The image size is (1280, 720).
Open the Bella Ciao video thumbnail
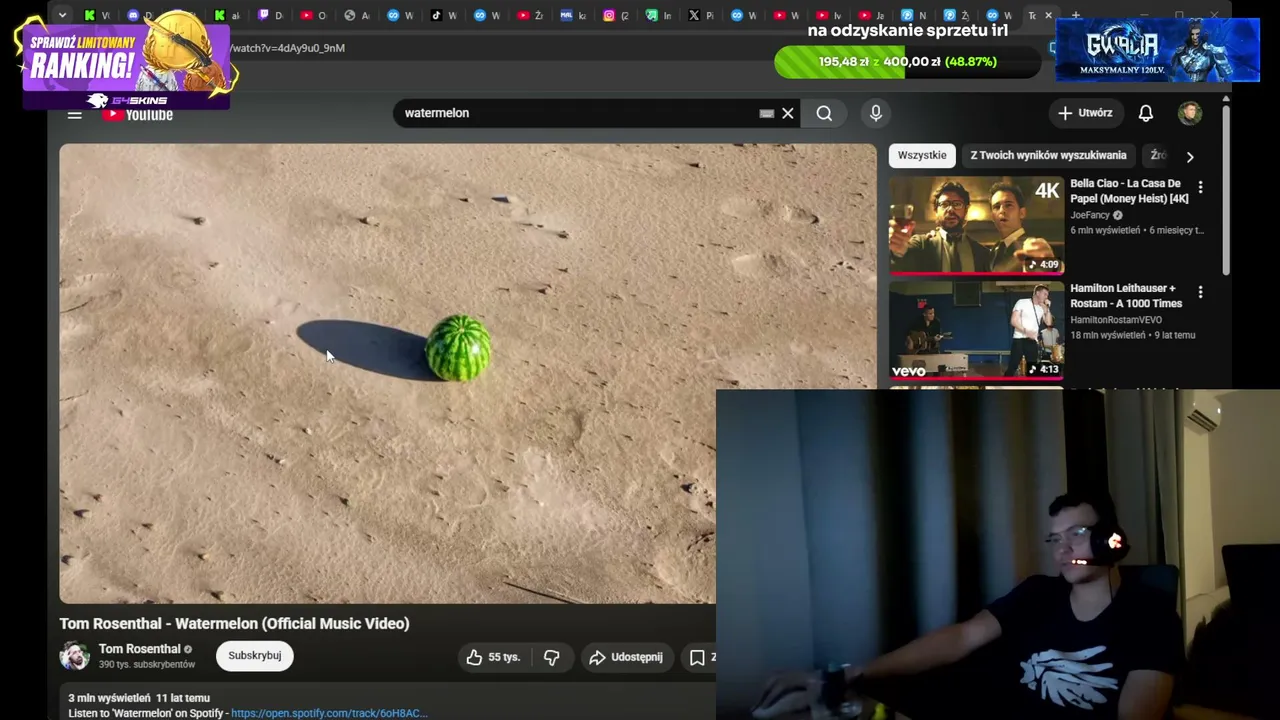[977, 225]
